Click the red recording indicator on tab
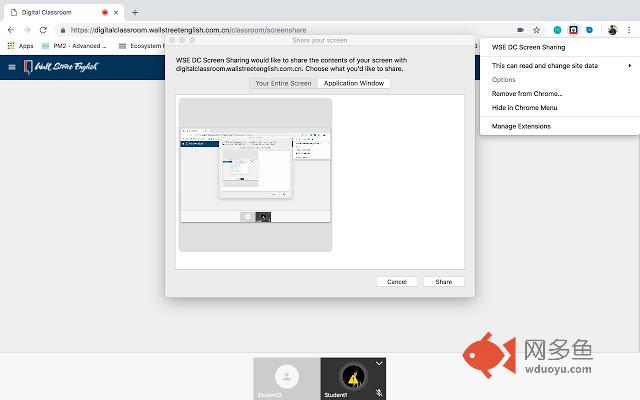Image resolution: width=640 pixels, height=400 pixels. 105,13
